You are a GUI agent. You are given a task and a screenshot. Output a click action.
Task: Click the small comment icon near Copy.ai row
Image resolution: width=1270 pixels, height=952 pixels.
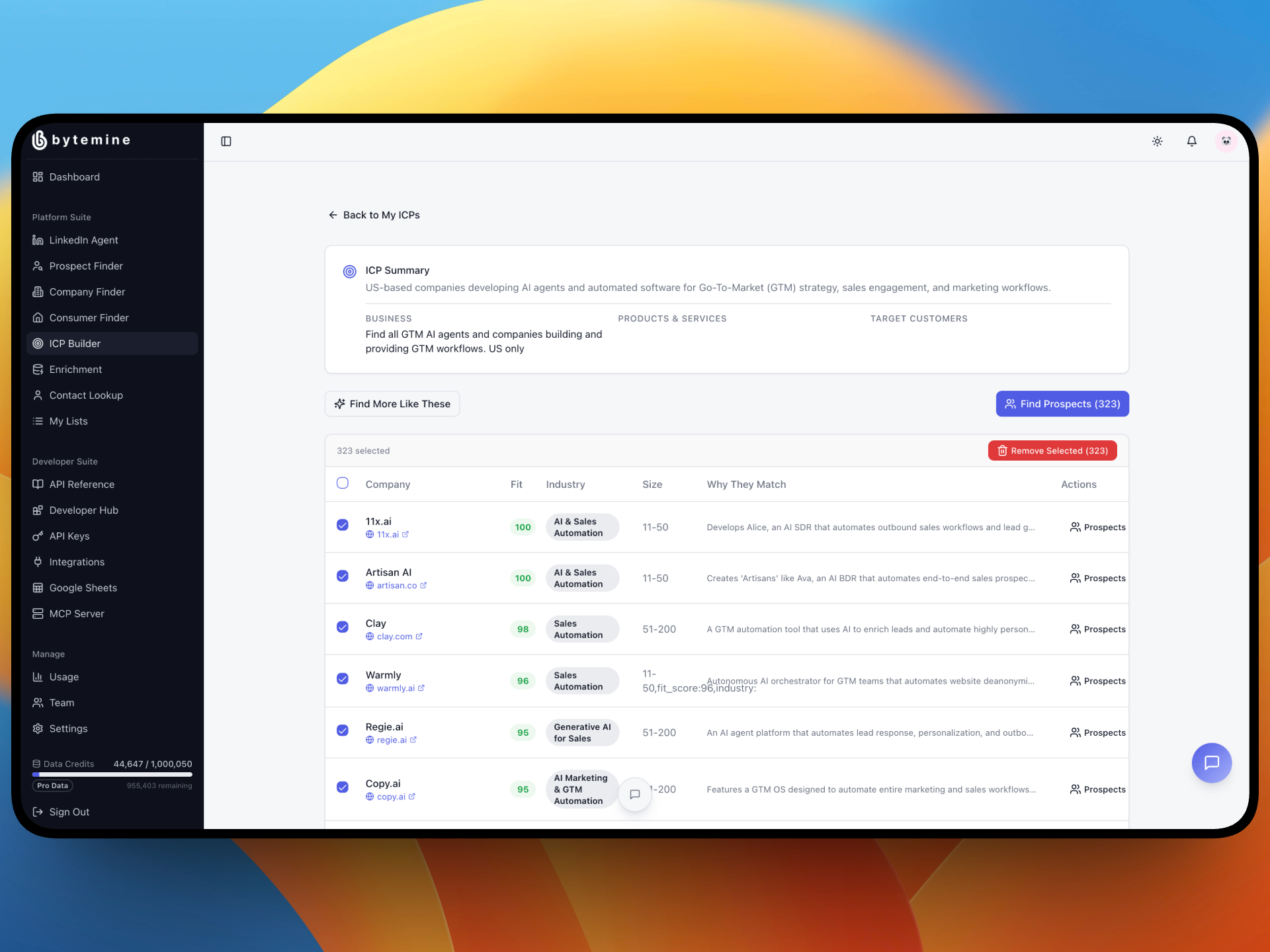pos(634,794)
